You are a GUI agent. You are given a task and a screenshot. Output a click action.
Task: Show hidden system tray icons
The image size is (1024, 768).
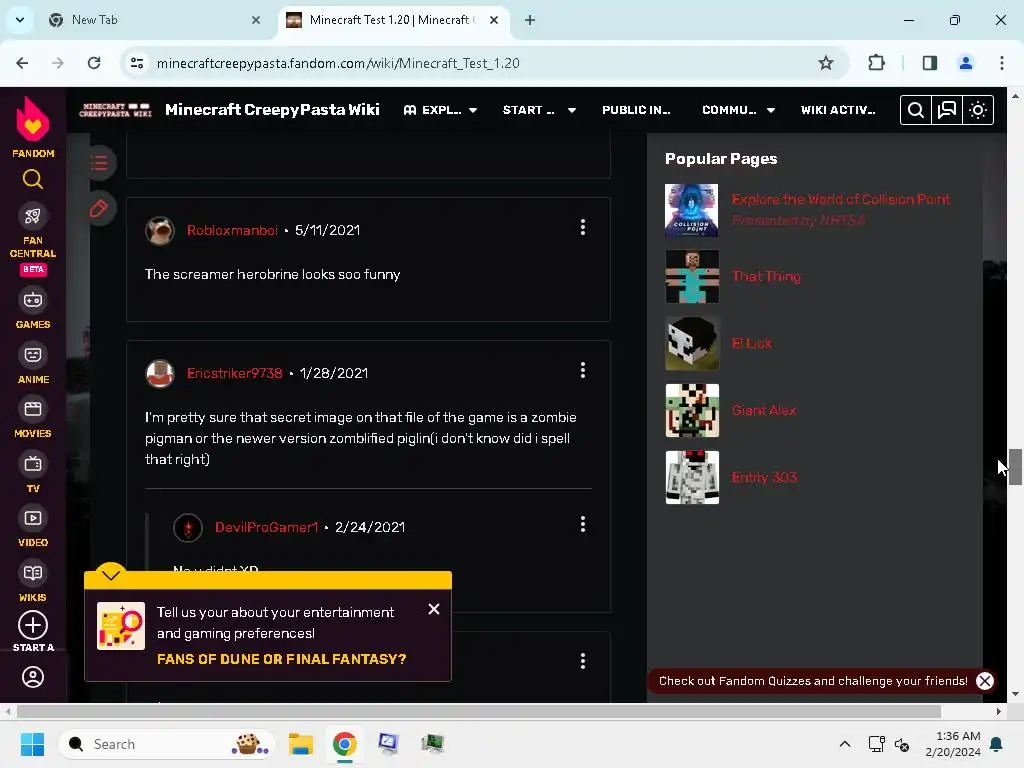844,744
